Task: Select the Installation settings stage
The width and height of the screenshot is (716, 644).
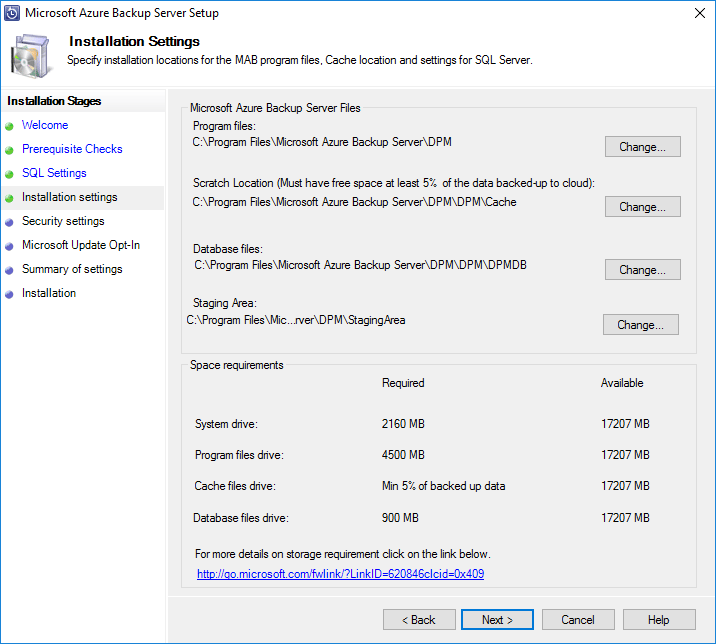Action: click(69, 197)
